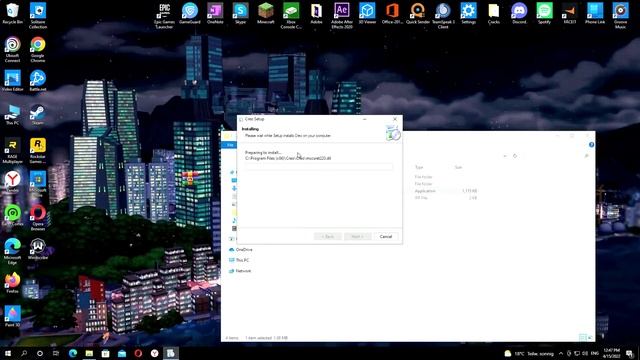Click the File tab in File Explorer

click(230, 145)
